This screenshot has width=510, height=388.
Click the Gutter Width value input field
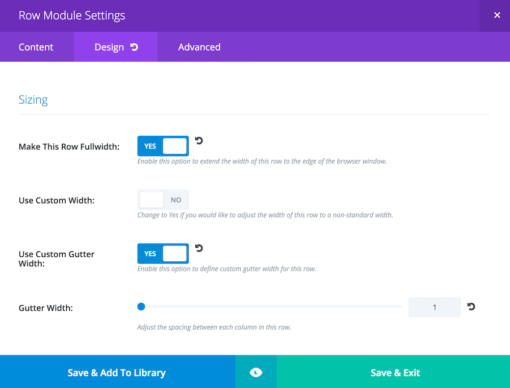click(x=434, y=307)
